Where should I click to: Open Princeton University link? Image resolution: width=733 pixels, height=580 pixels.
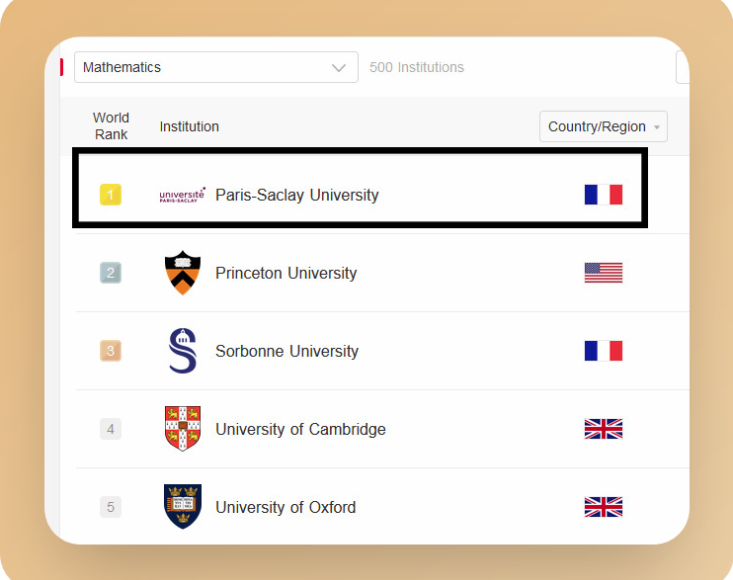(286, 273)
